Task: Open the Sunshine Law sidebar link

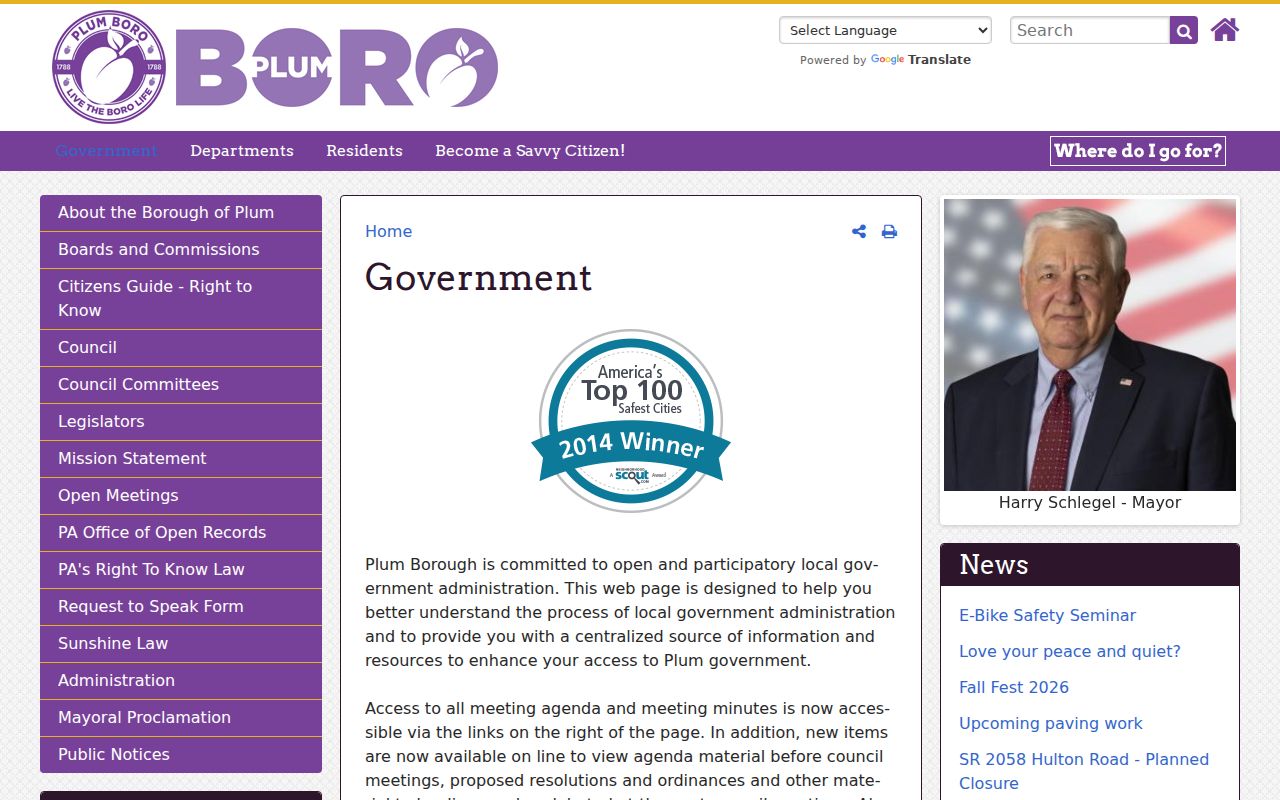Action: 181,644
